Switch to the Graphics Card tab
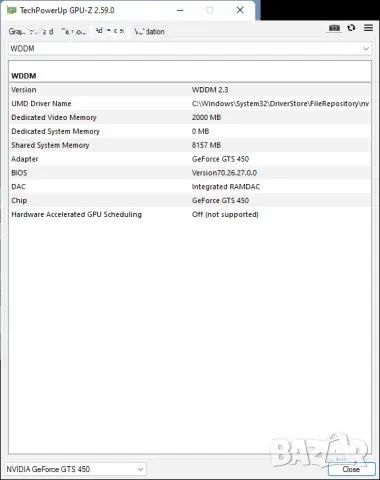 (x=31, y=31)
